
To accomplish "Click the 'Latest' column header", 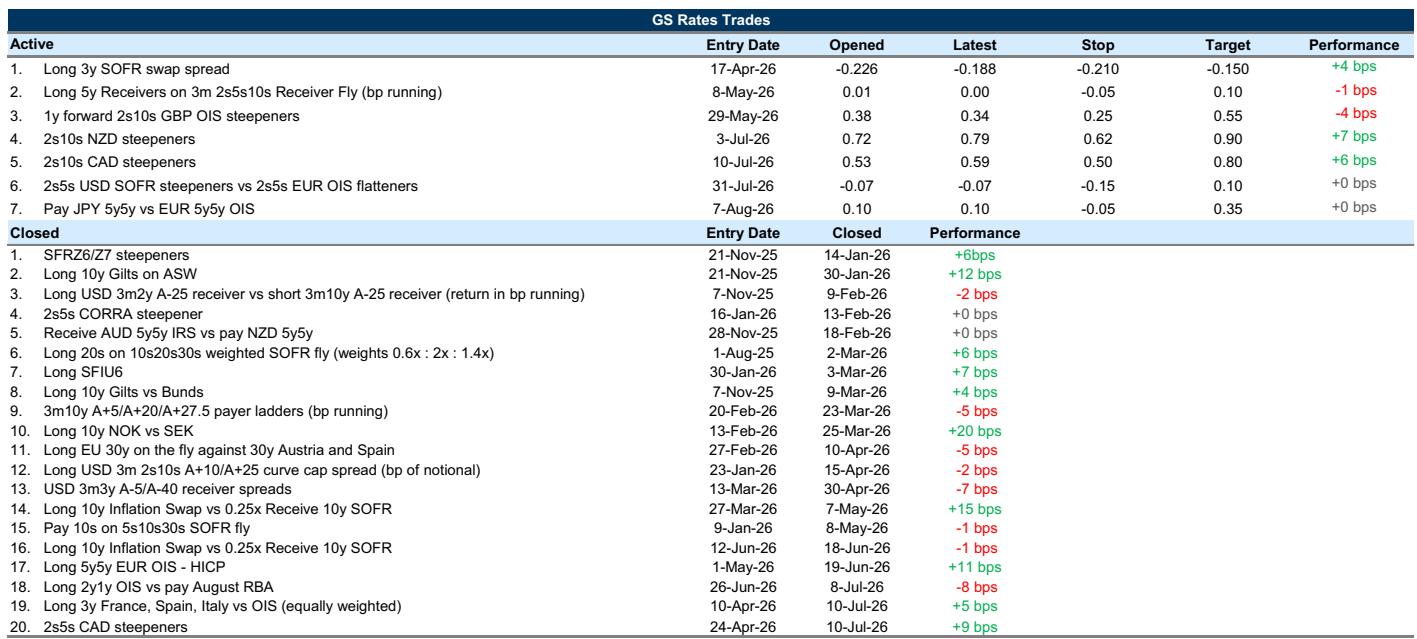I will click(976, 45).
